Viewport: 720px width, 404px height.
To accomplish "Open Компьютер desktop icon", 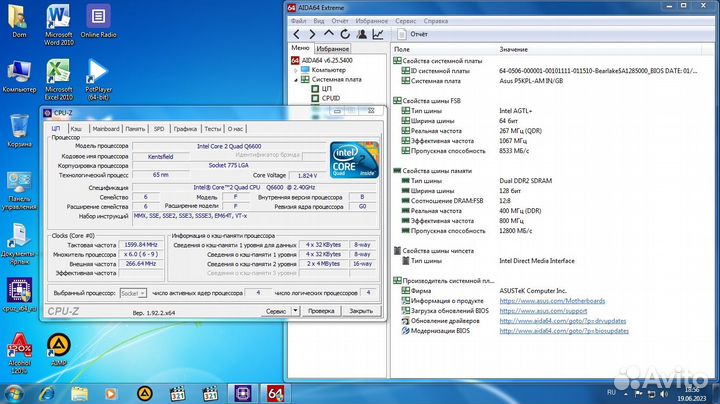I will [x=19, y=77].
